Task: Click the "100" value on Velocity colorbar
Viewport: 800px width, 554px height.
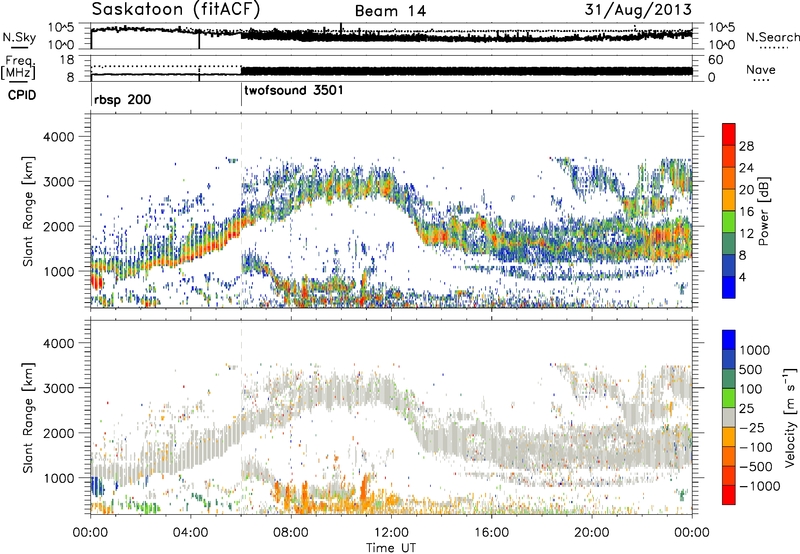Action: (751, 389)
